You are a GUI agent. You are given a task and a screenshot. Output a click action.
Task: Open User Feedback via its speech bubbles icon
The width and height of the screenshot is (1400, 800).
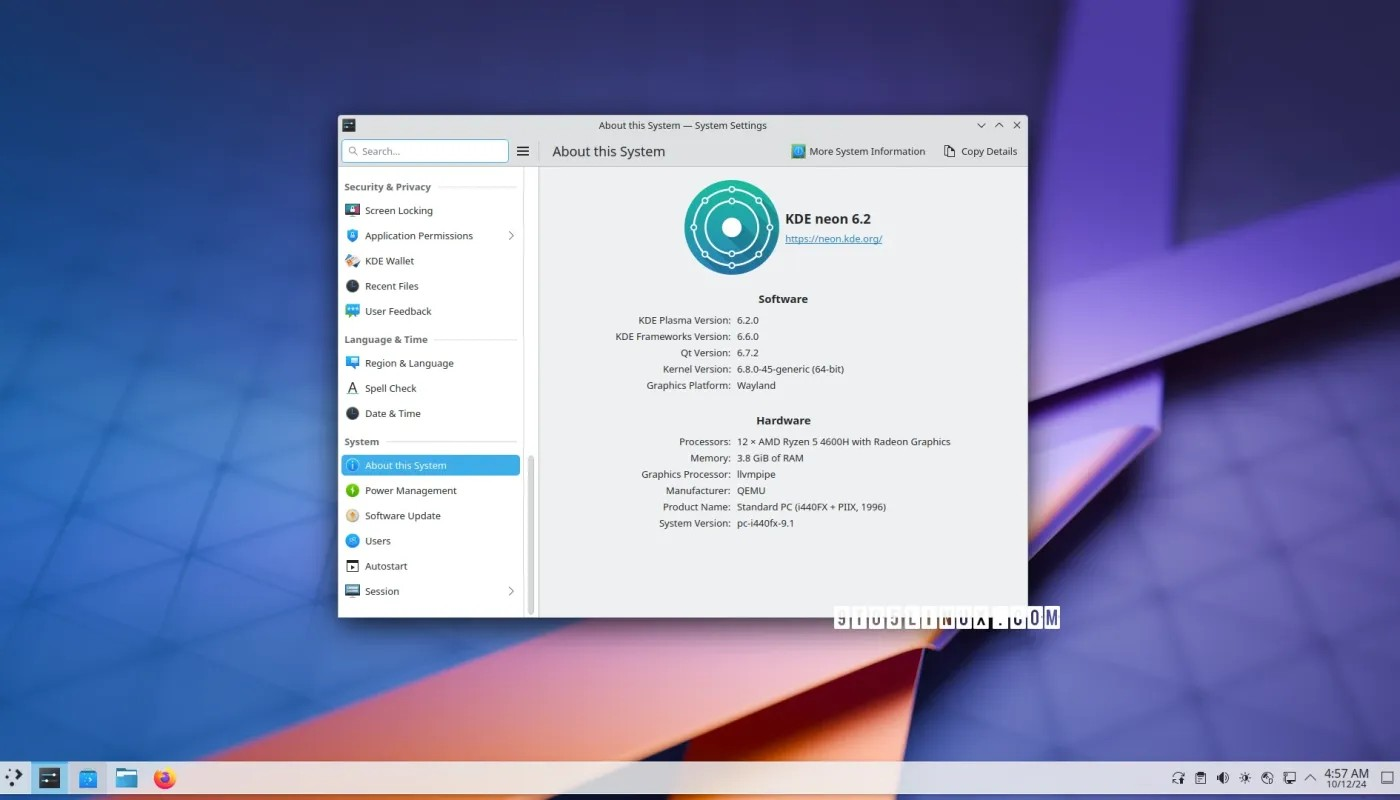click(x=352, y=311)
